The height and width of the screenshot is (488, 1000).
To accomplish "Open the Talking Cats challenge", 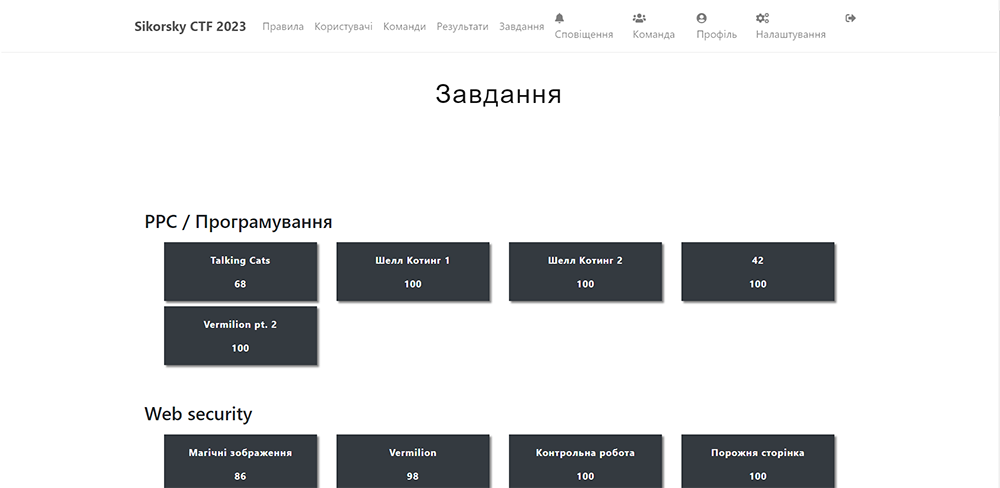I will click(240, 271).
